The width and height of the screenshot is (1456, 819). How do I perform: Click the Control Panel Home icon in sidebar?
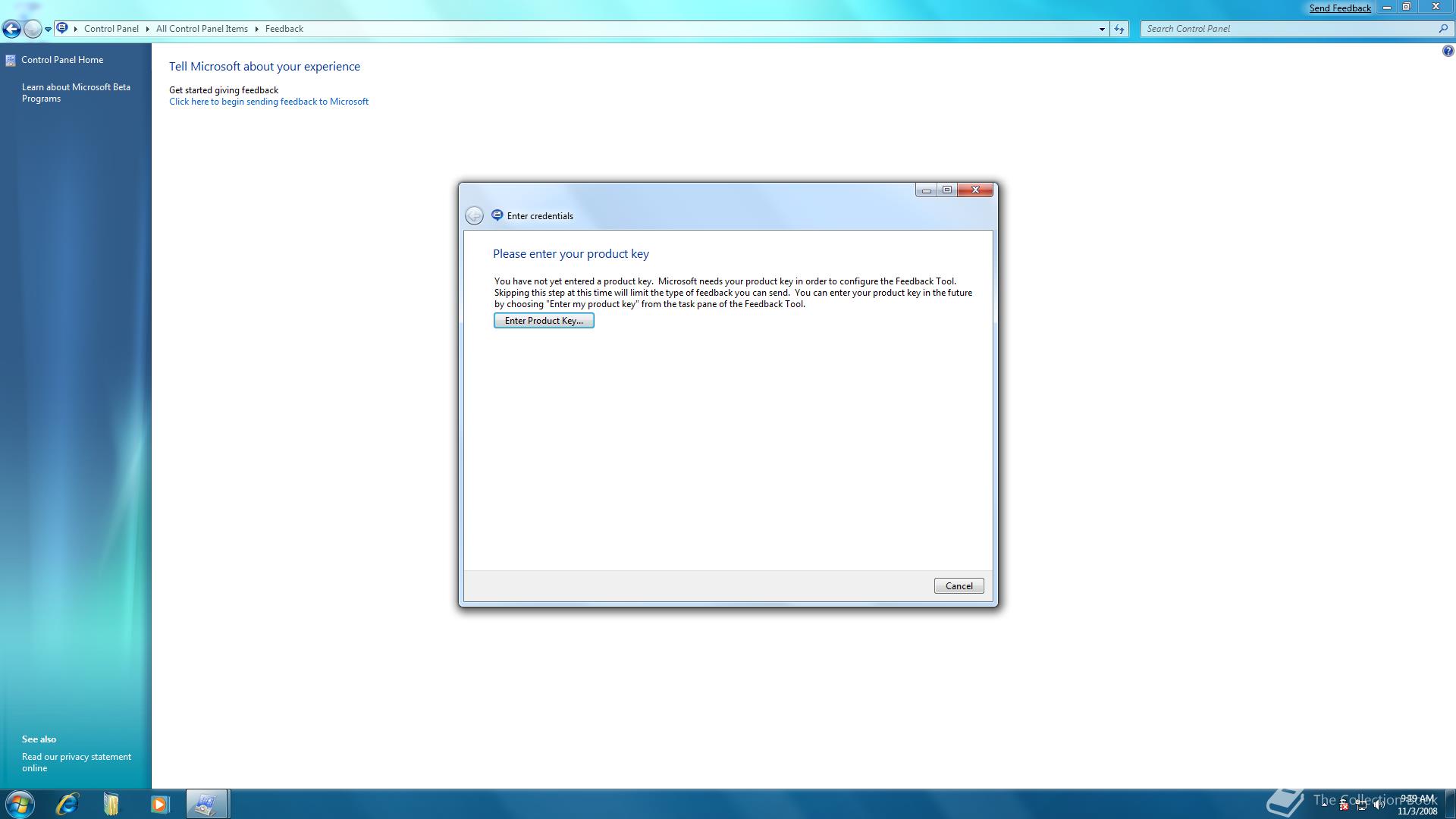coord(10,60)
